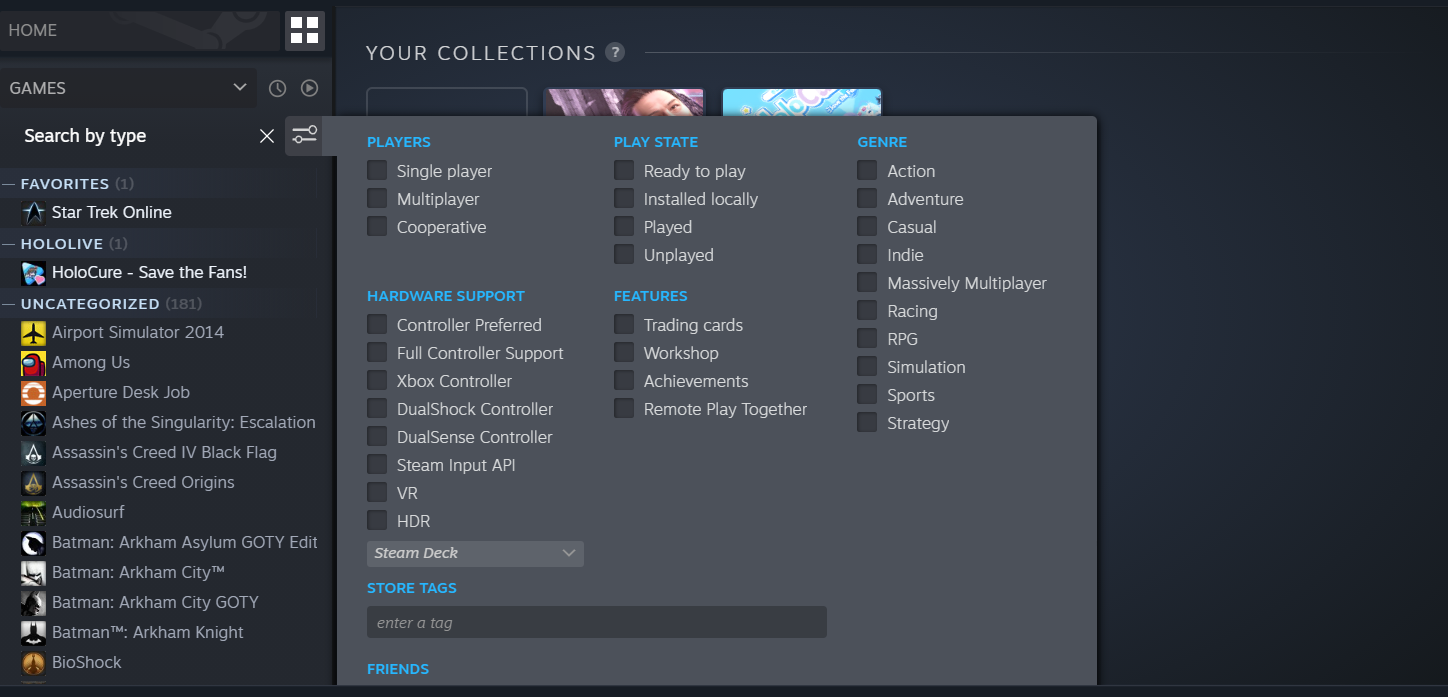Click inside the enter a tag field
1448x697 pixels.
click(596, 622)
